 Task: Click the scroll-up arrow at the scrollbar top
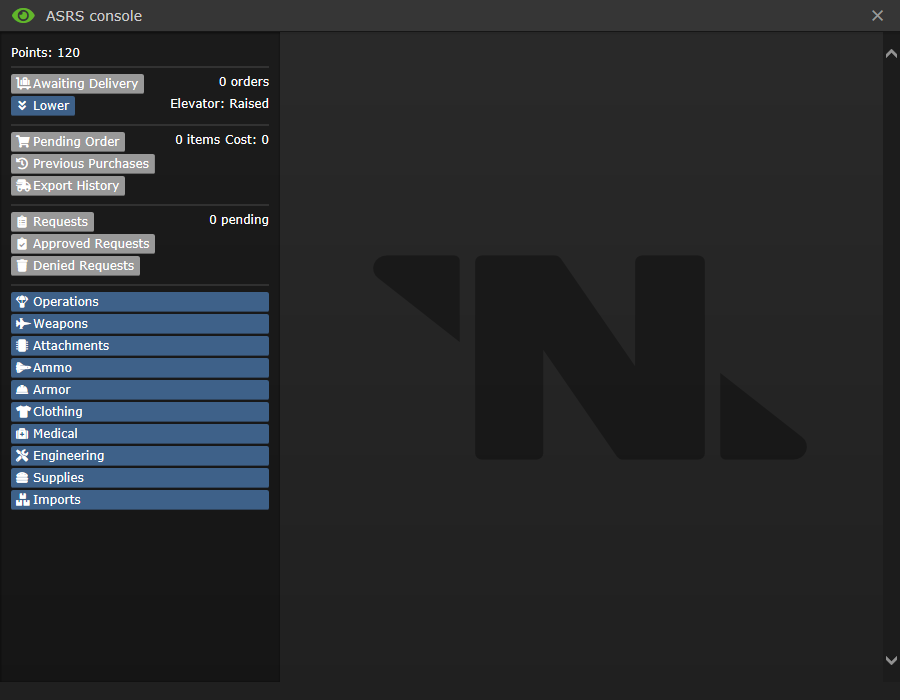[x=891, y=54]
